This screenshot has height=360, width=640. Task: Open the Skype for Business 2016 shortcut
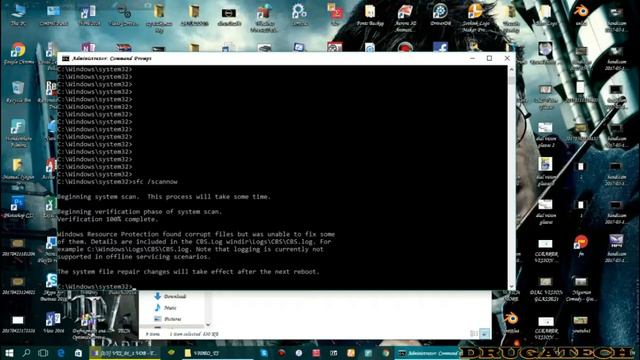pos(52,287)
